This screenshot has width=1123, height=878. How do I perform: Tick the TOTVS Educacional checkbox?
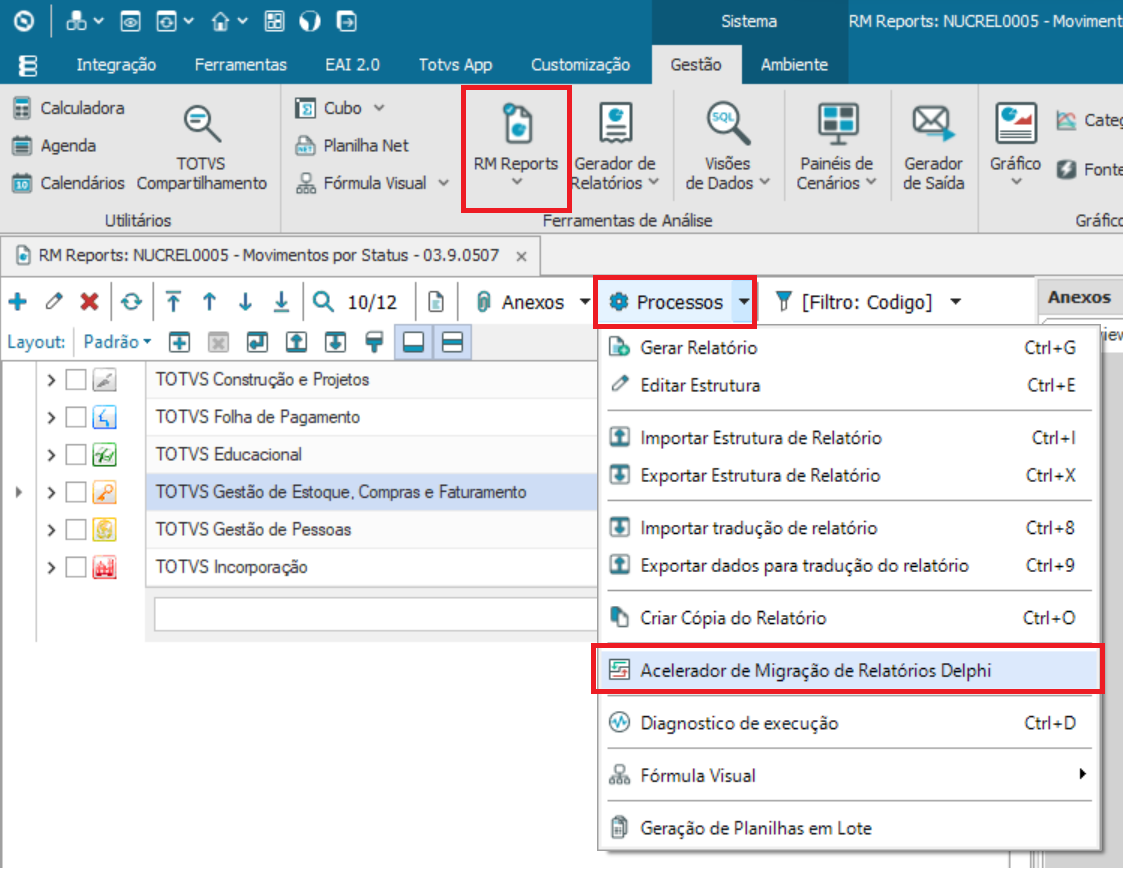point(75,455)
